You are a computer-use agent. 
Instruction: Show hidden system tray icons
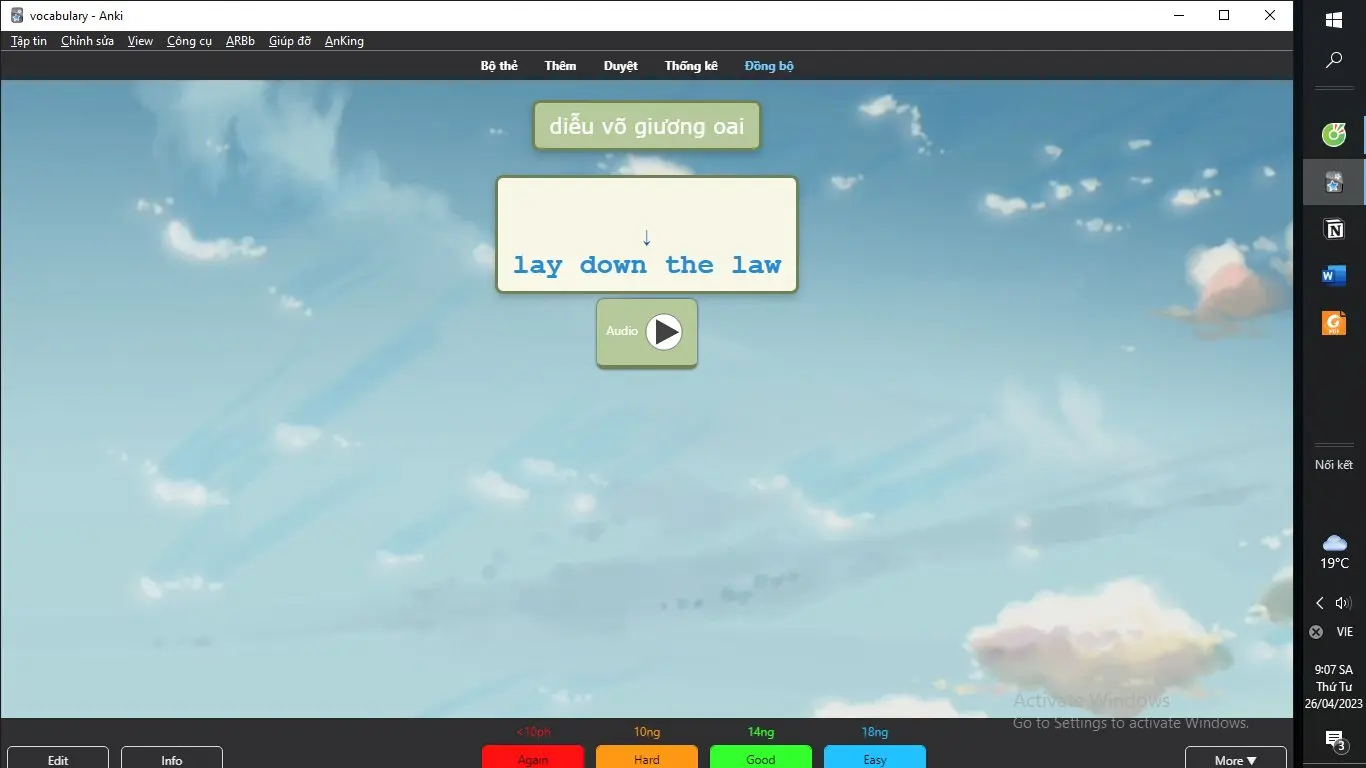tap(1320, 603)
